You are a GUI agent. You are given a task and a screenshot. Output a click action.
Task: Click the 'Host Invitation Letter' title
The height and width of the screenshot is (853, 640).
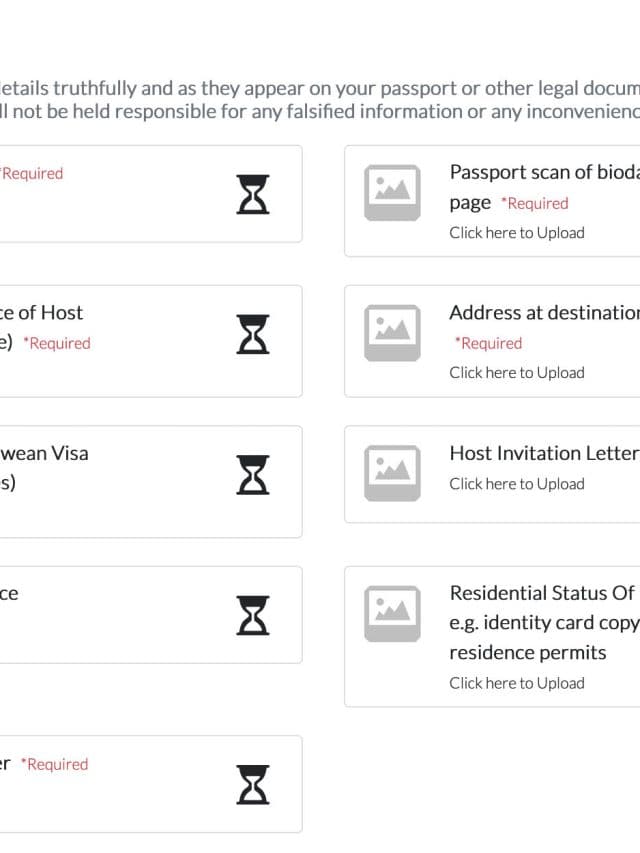[543, 453]
